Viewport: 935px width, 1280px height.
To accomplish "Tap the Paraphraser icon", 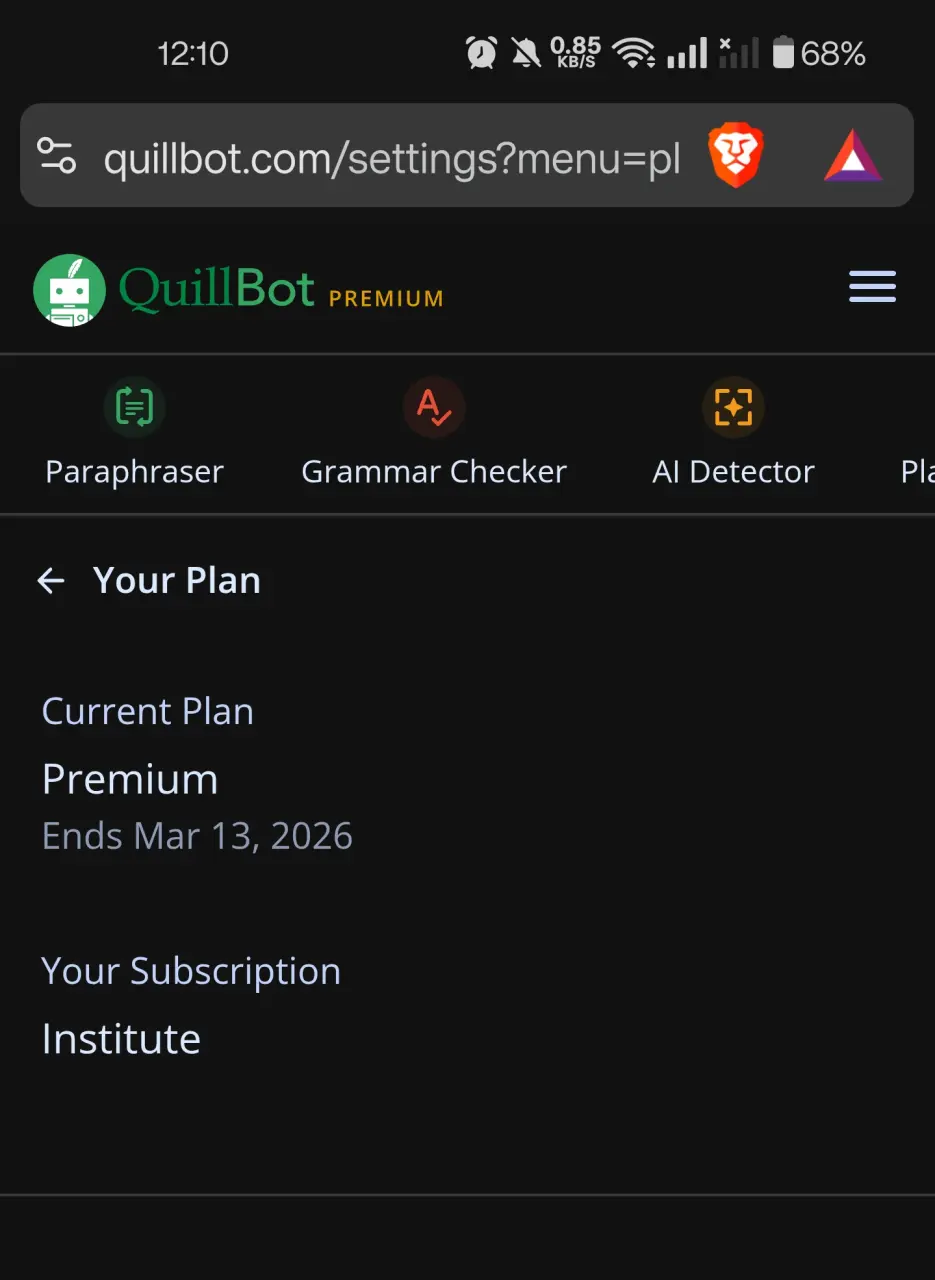I will (x=134, y=408).
